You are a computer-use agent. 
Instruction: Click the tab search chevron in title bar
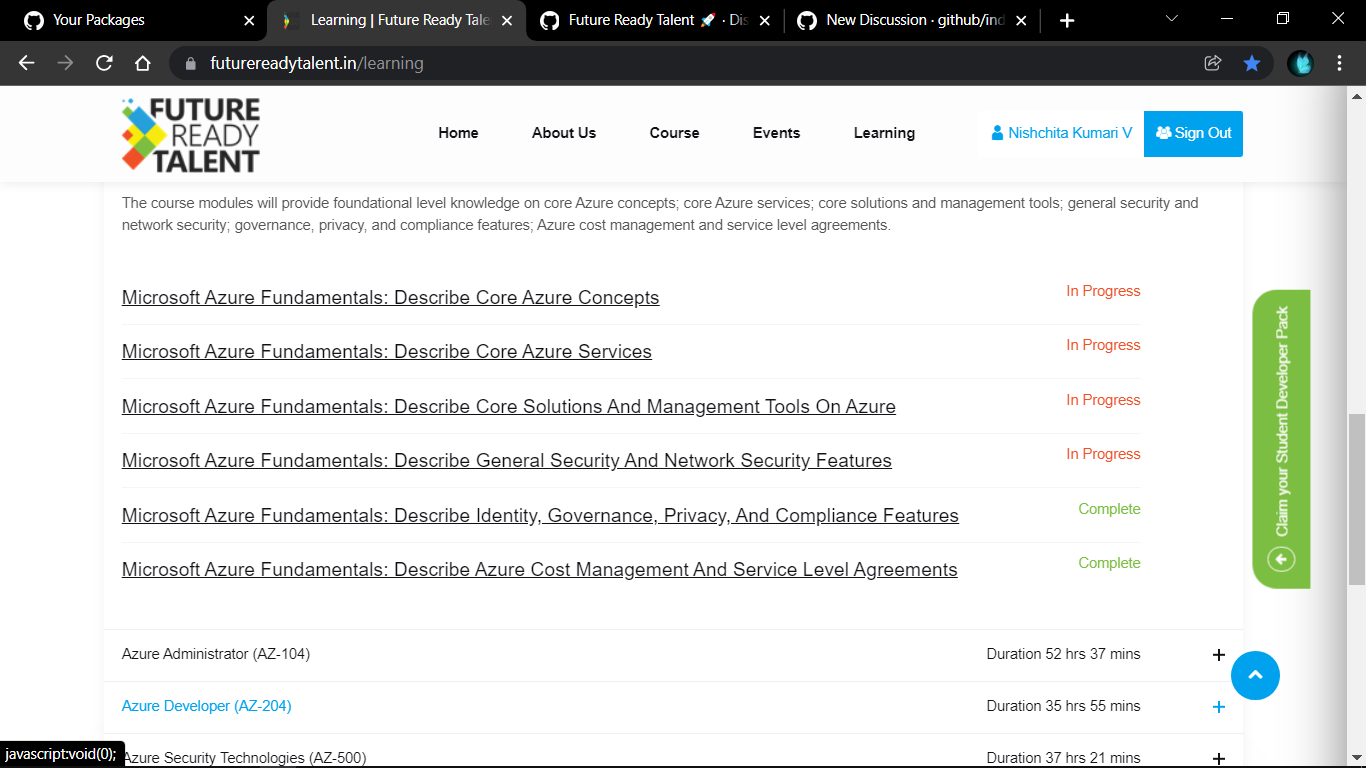pyautogui.click(x=1172, y=18)
